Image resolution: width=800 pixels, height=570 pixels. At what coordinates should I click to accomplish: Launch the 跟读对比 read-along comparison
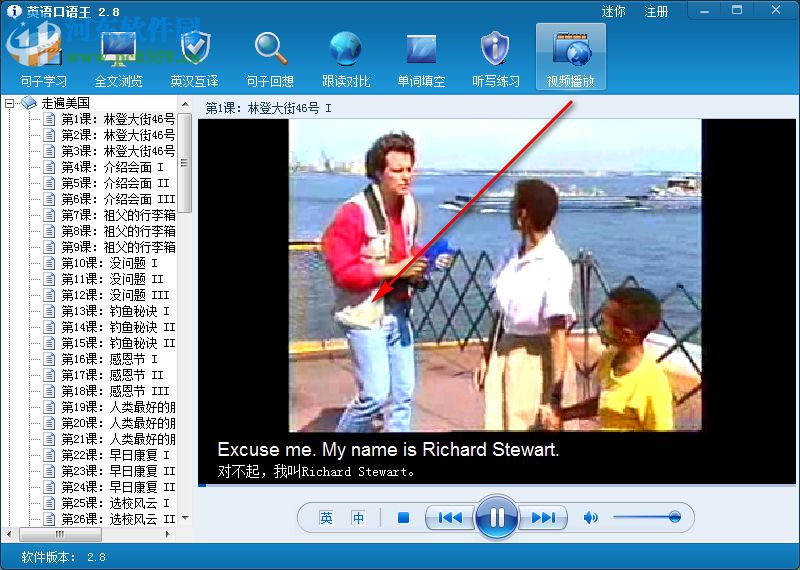tap(345, 60)
